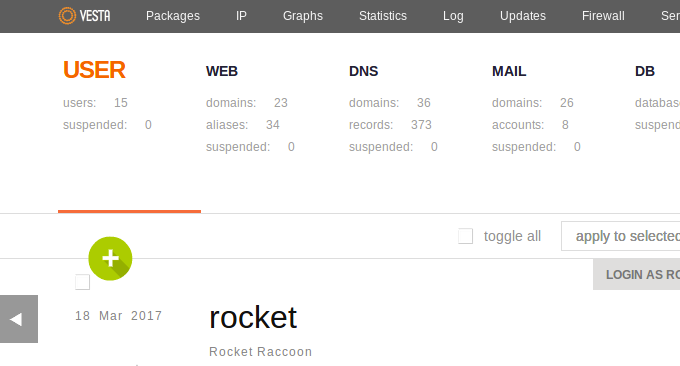
Task: Click the toggle all label
Action: (x=512, y=236)
